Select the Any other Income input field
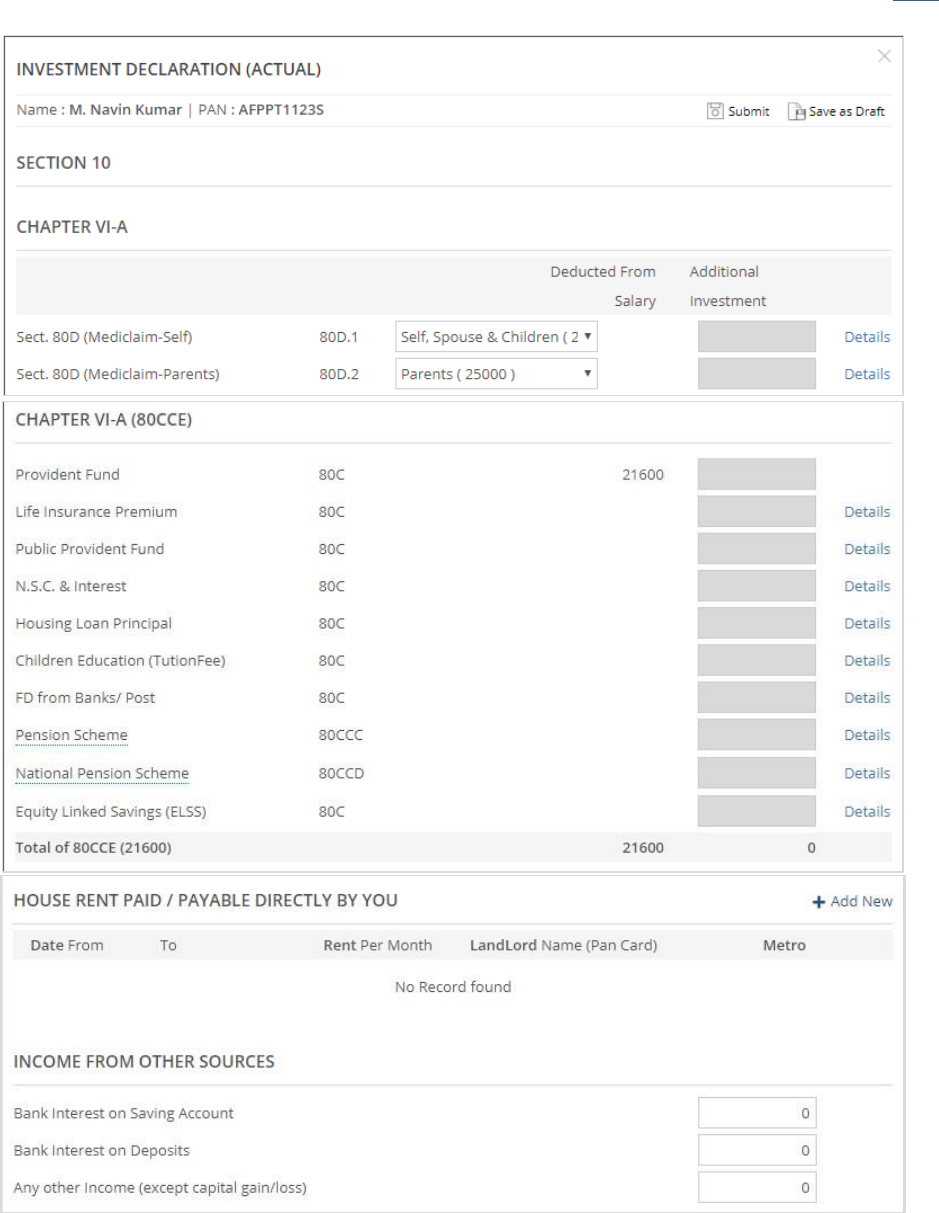 (756, 1188)
